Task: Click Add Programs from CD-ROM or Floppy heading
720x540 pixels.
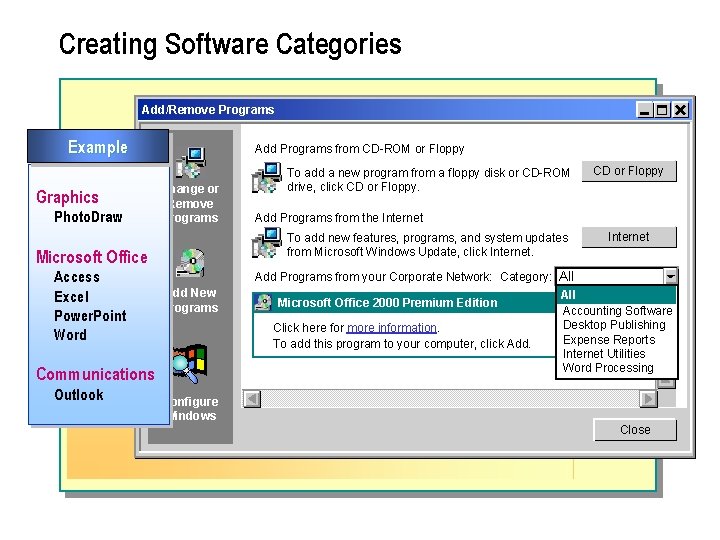Action: point(360,149)
